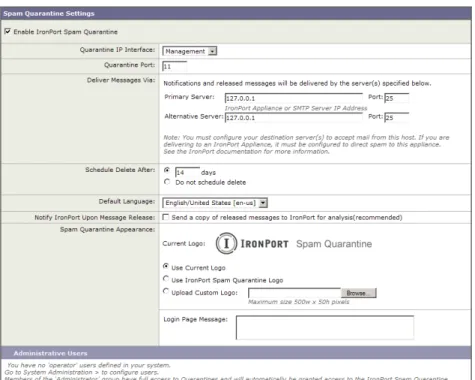
Task: Open the Default Language dropdown
Action: click(x=215, y=203)
